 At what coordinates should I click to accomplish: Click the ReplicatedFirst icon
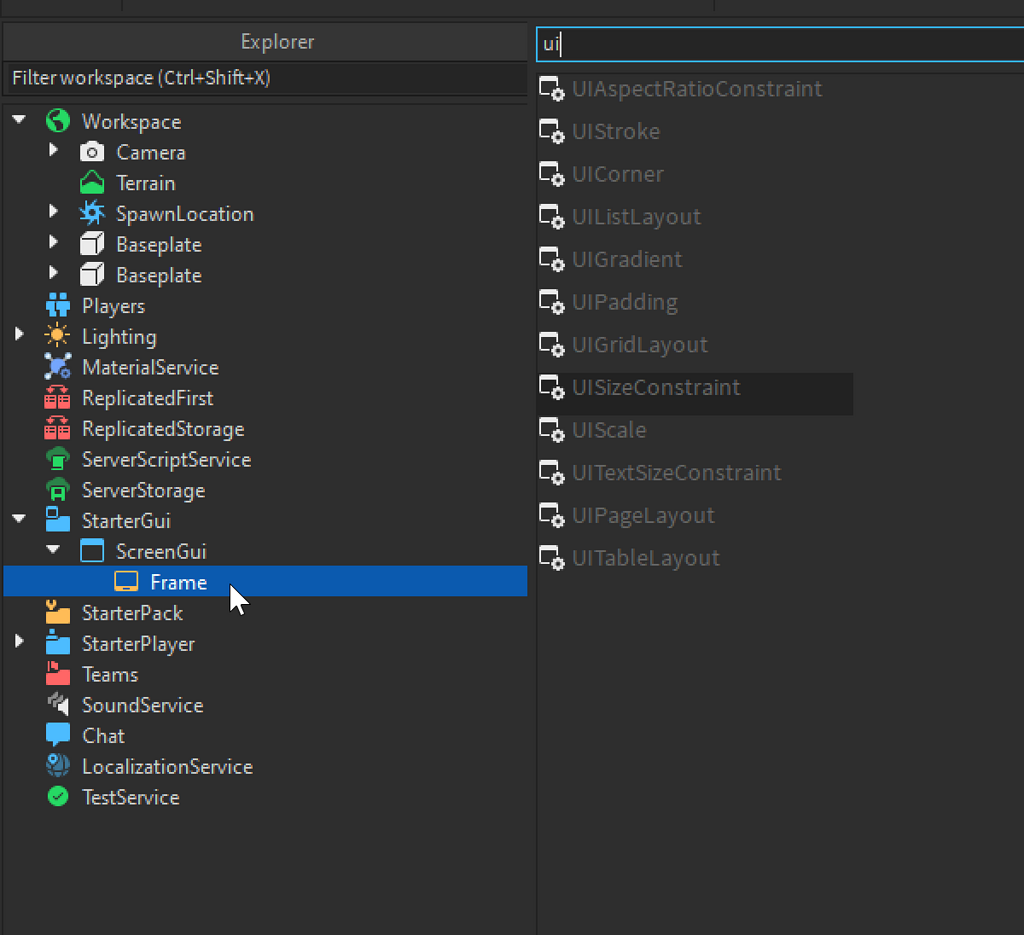point(57,398)
